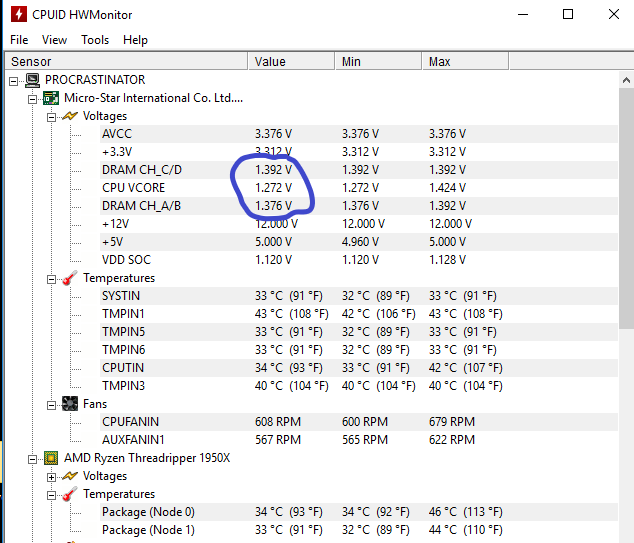This screenshot has width=634, height=543.
Task: Click TMPIN1 value 43 °C (108 °F)
Action: click(x=292, y=314)
